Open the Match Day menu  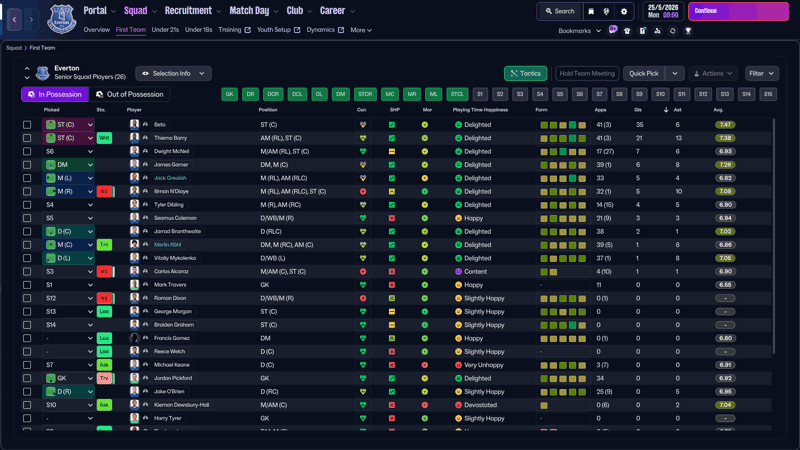click(x=254, y=11)
